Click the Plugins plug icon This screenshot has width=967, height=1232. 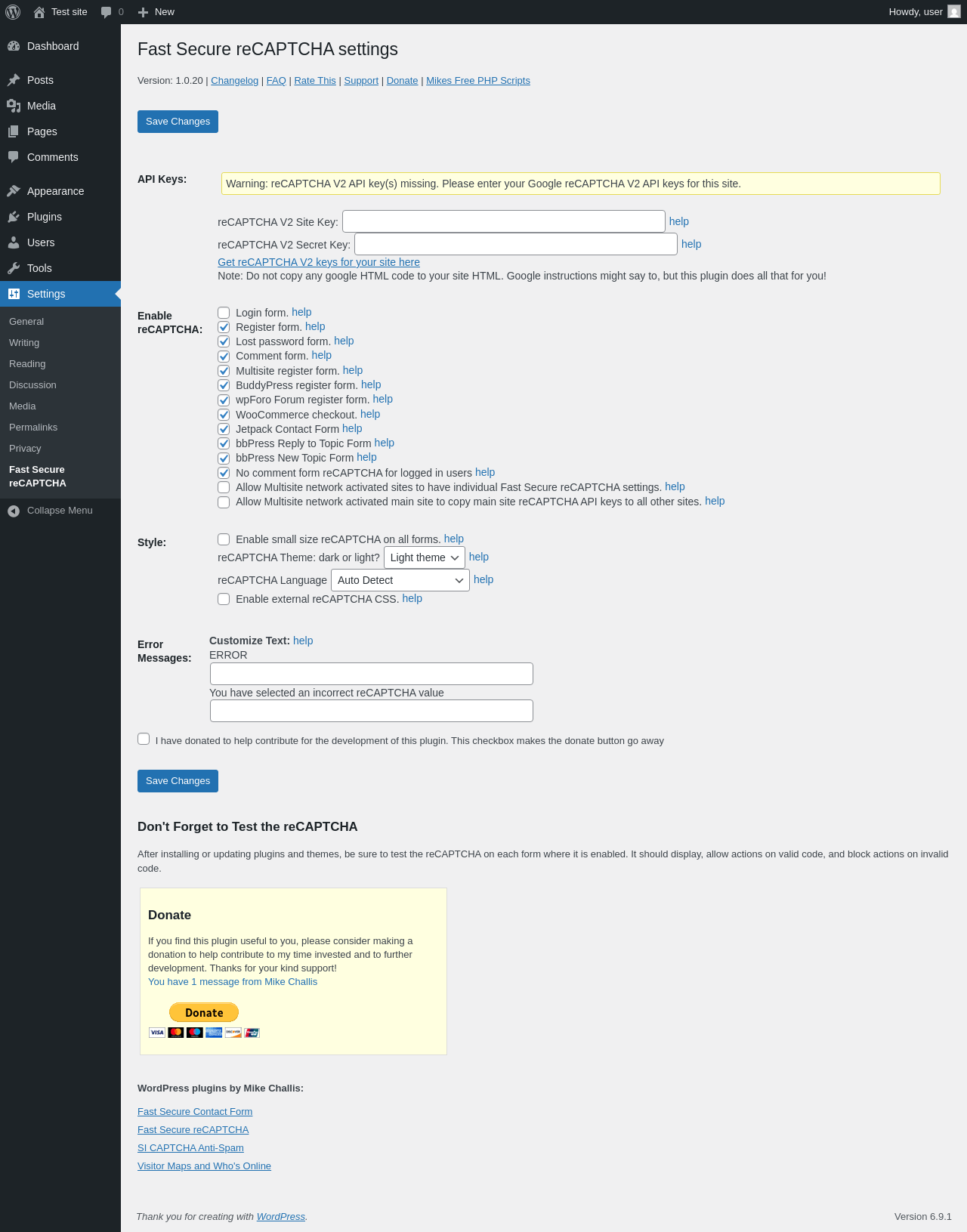14,217
